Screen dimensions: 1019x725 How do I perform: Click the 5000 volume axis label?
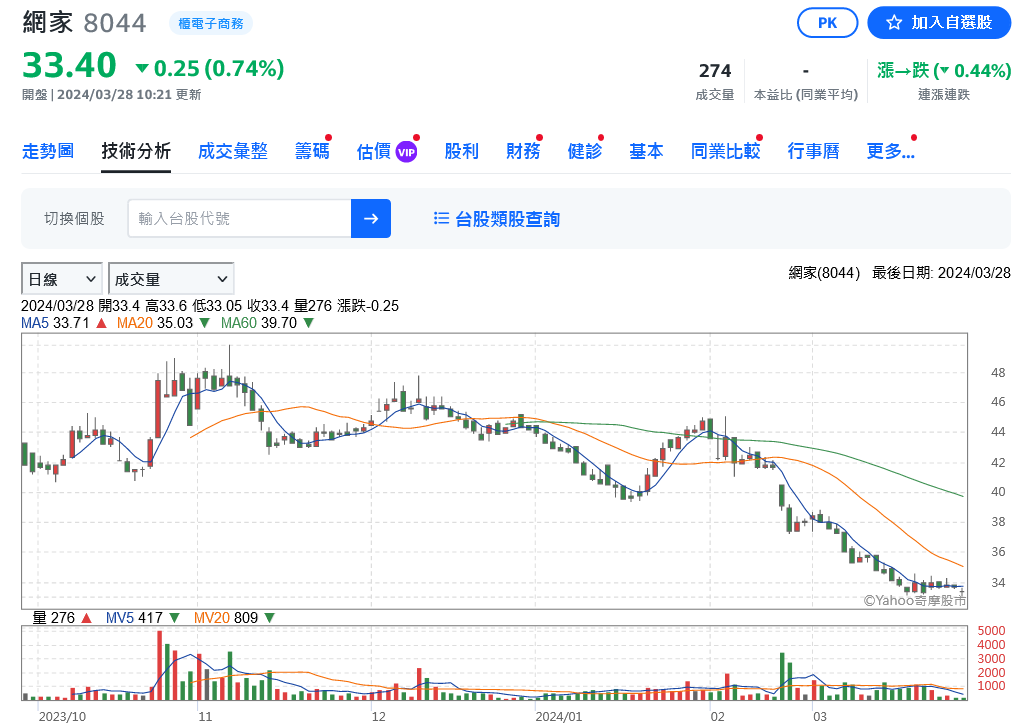tap(992, 631)
